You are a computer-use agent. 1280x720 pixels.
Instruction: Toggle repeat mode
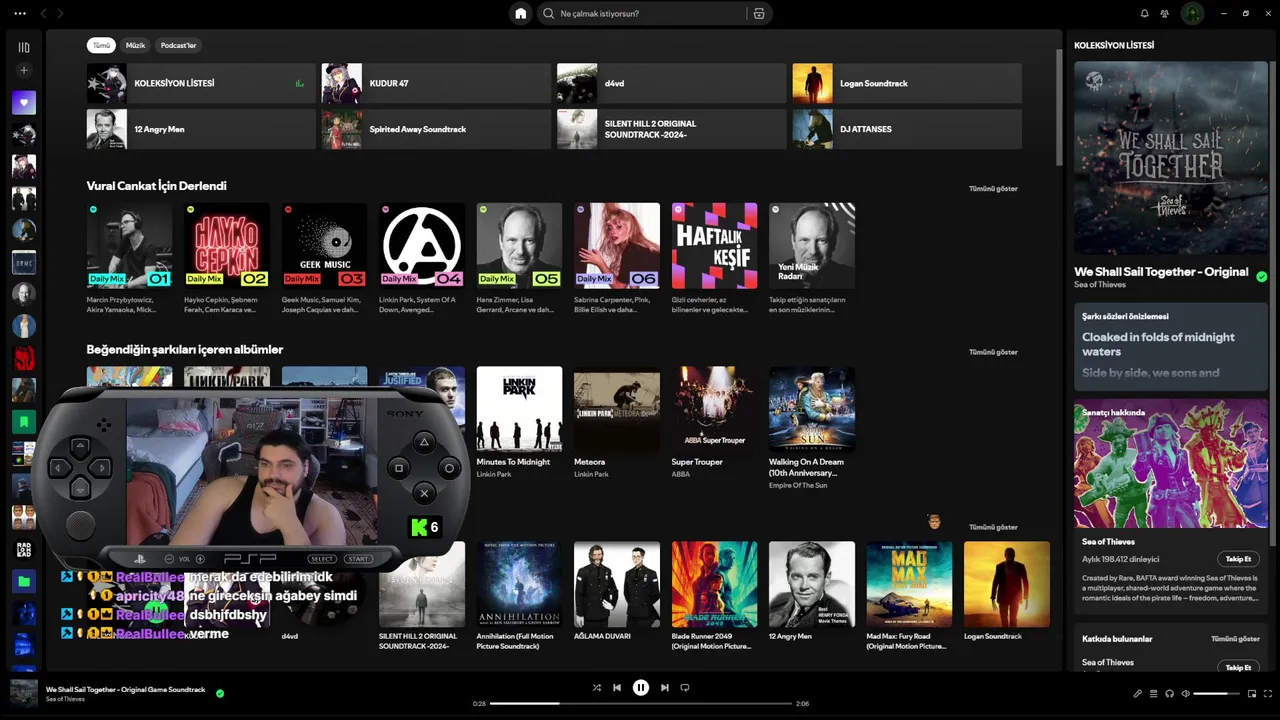[x=685, y=688]
